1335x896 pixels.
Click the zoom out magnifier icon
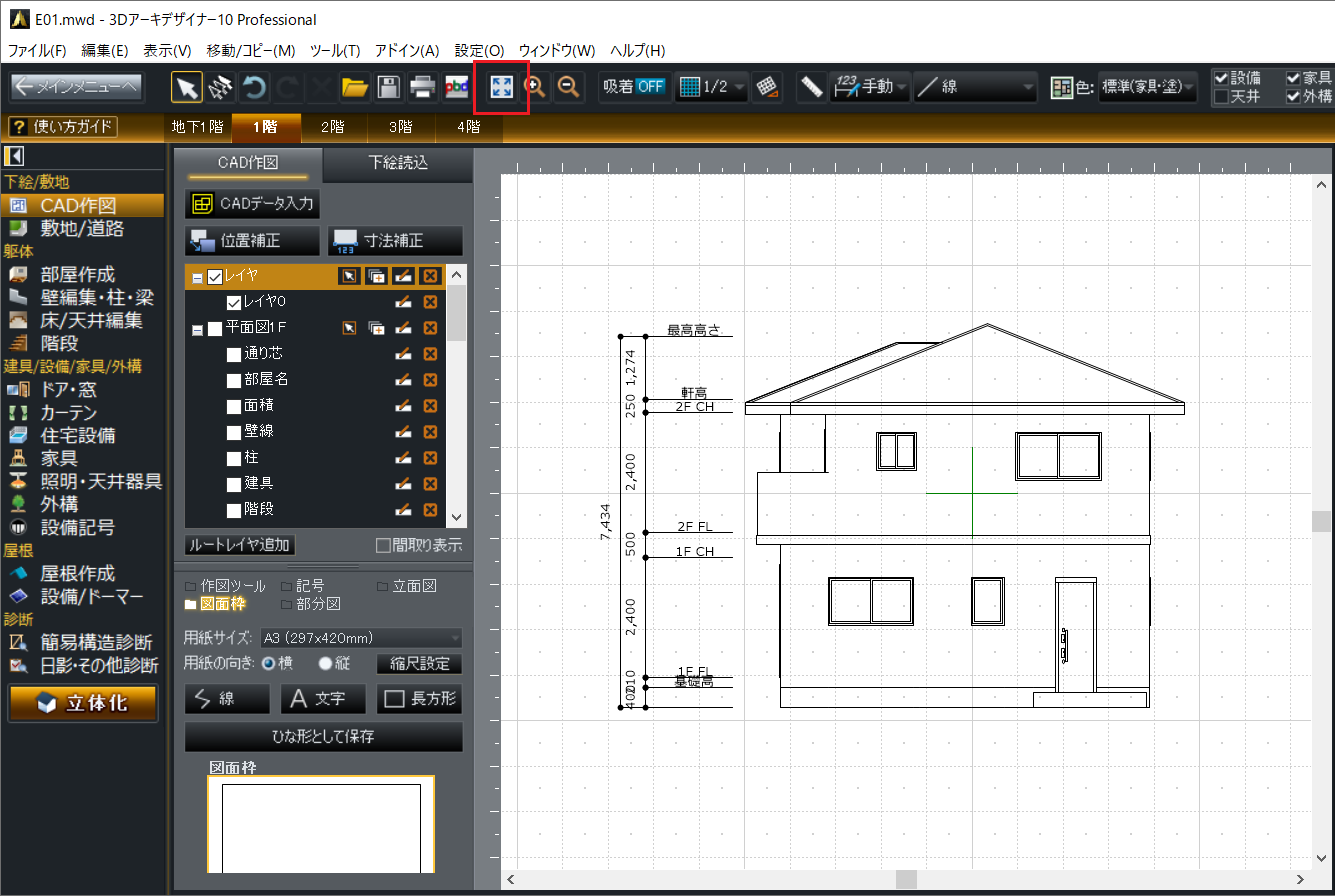click(x=569, y=87)
